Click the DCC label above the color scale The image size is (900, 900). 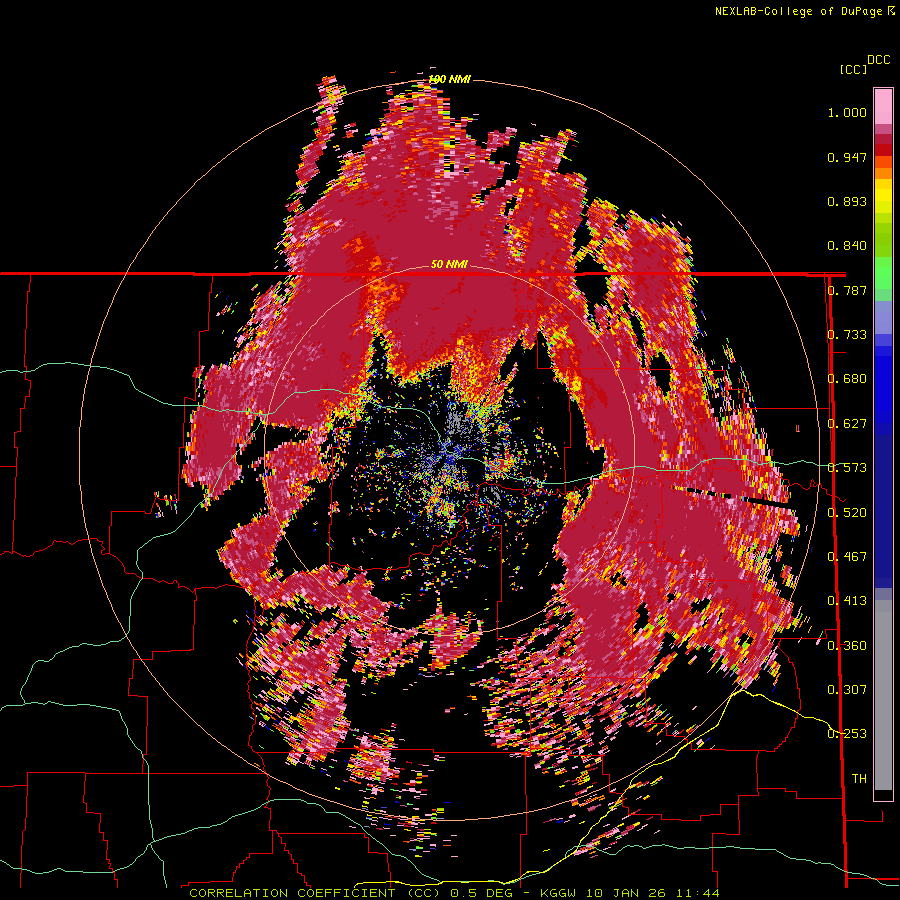[878, 60]
